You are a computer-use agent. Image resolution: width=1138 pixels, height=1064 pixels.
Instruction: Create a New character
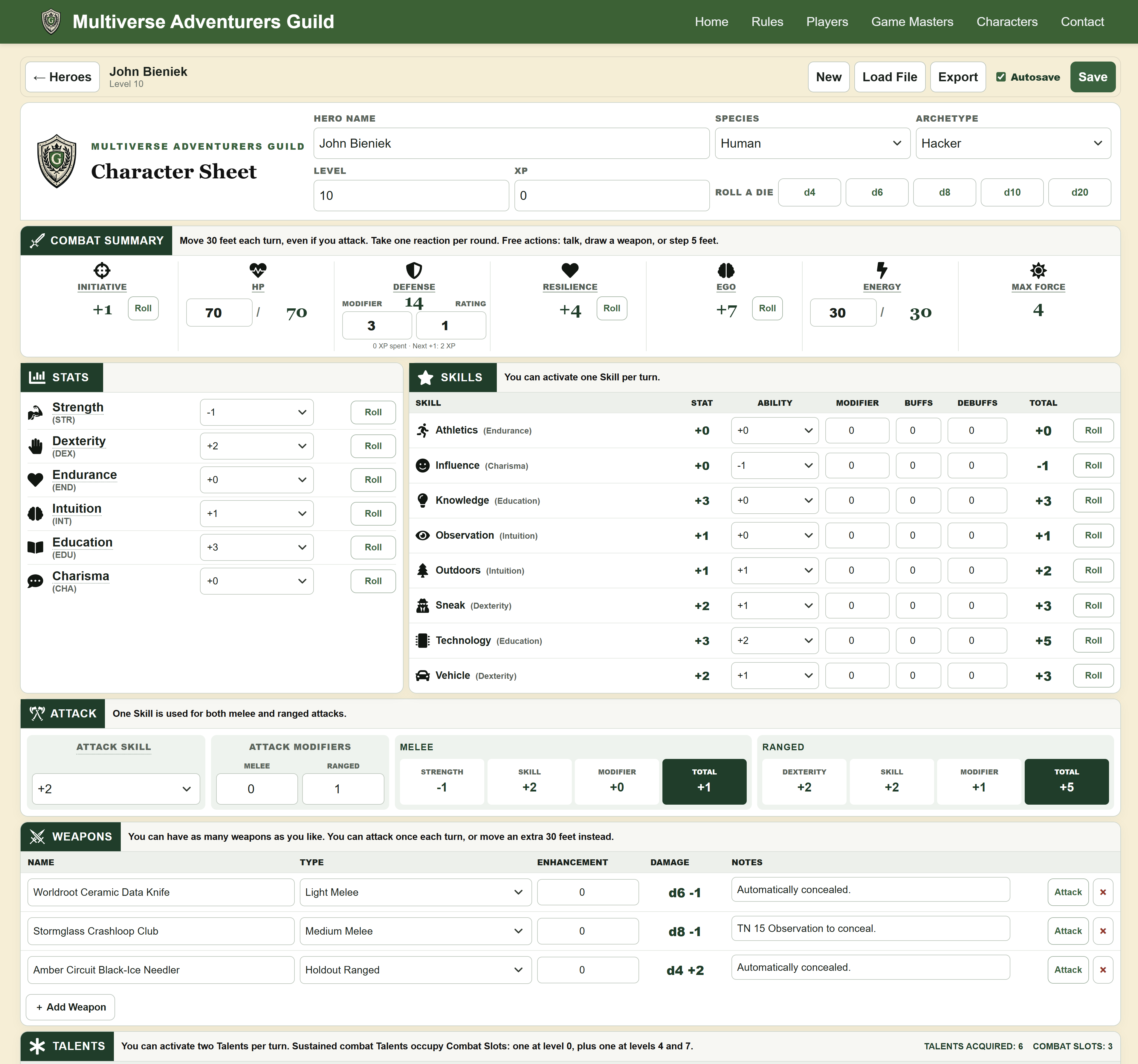click(828, 77)
